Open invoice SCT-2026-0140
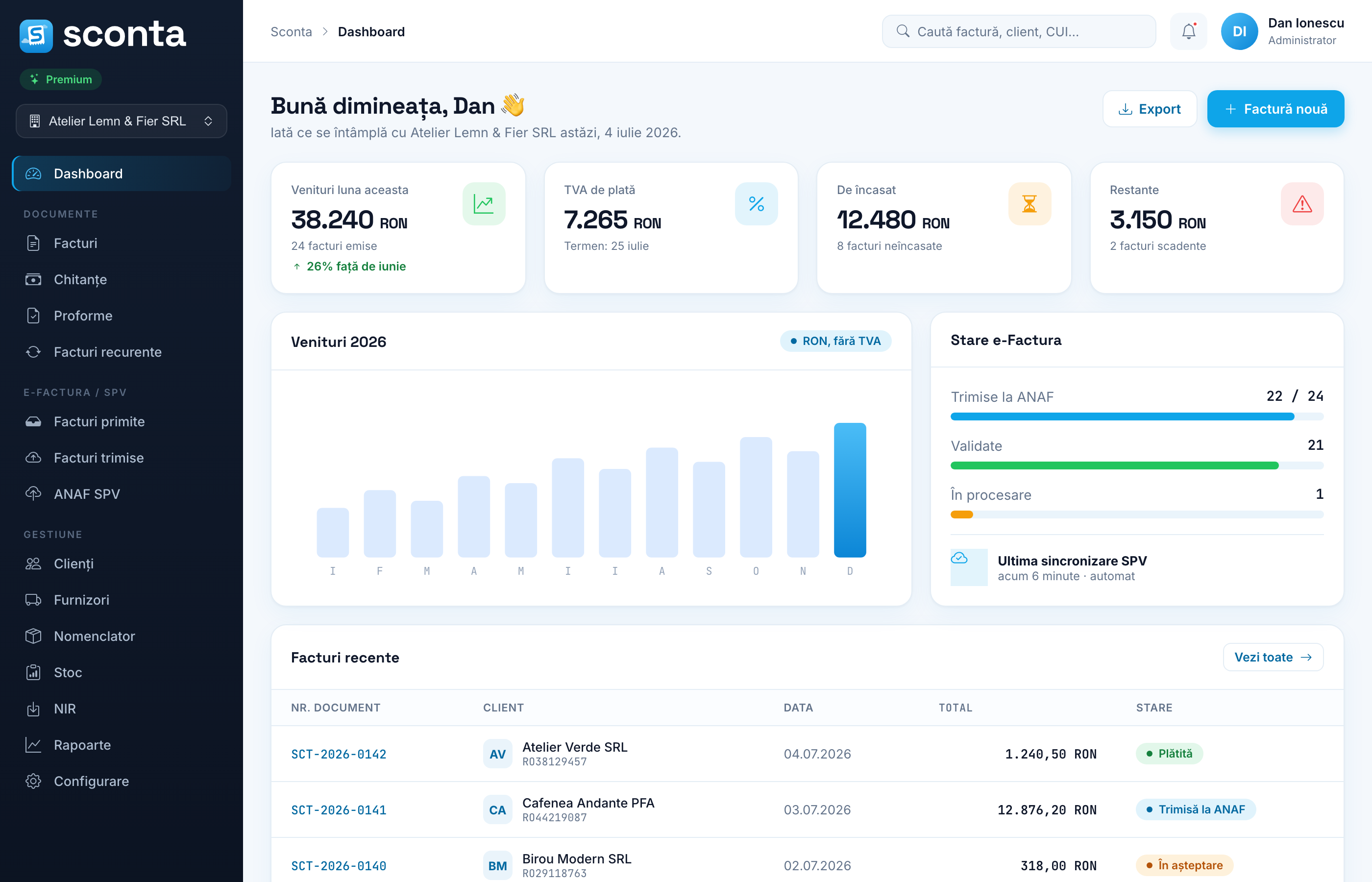This screenshot has width=1372, height=882. pyautogui.click(x=339, y=866)
